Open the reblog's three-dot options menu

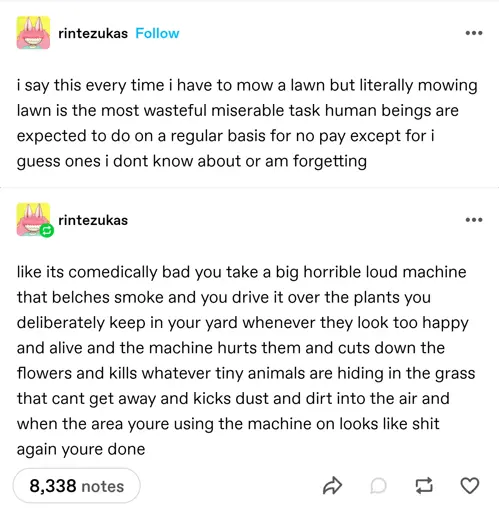click(x=474, y=220)
